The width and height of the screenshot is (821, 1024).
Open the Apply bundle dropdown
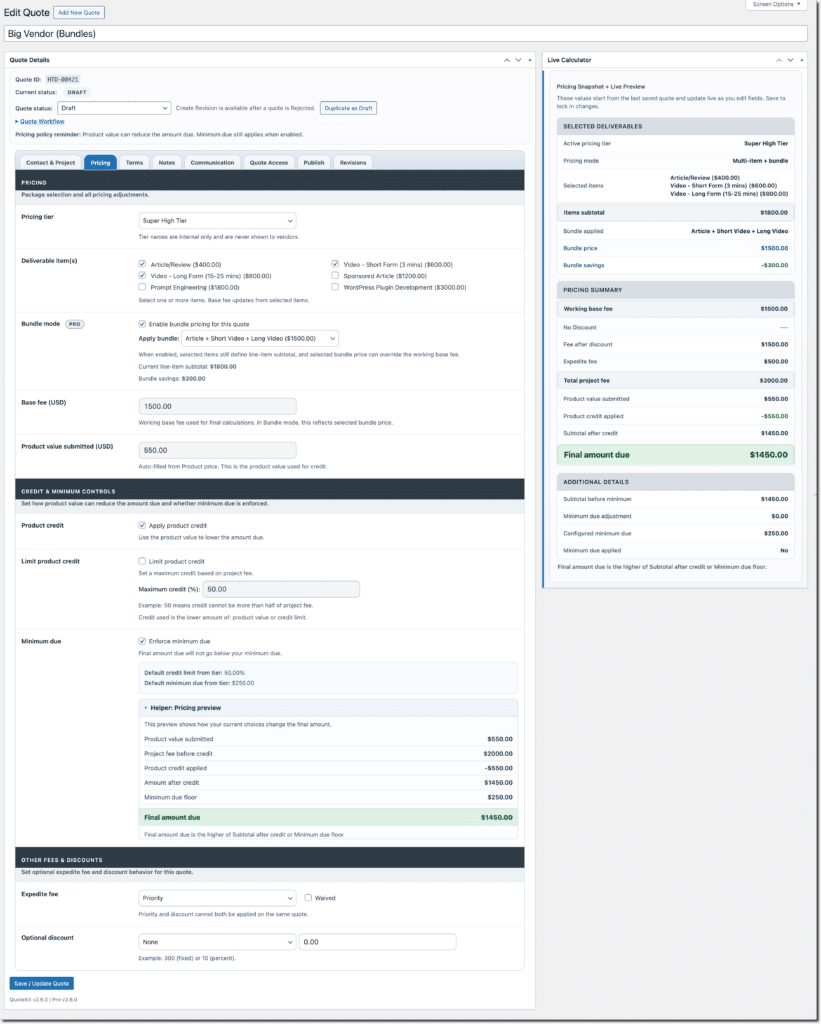click(261, 339)
